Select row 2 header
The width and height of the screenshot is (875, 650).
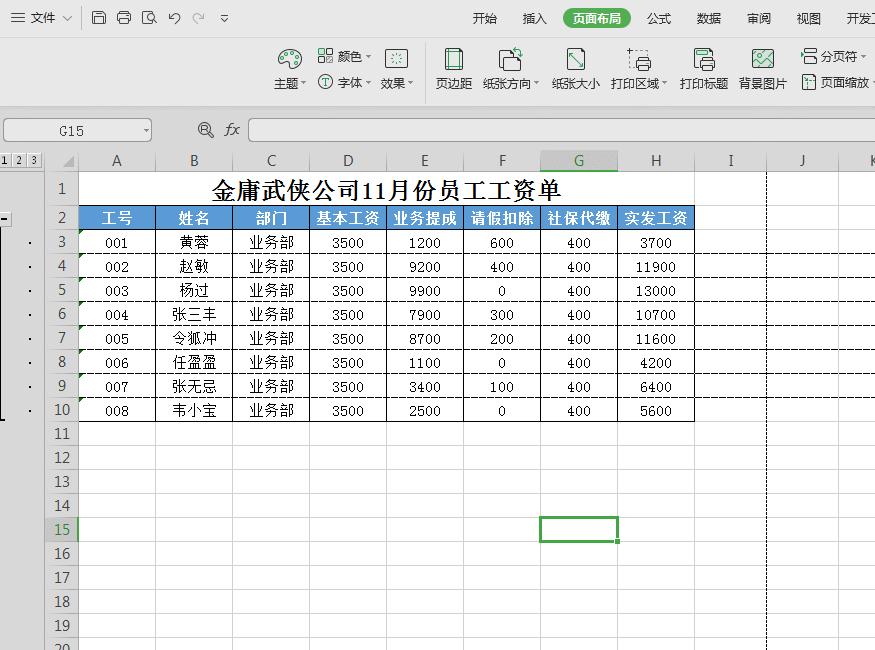(61, 218)
